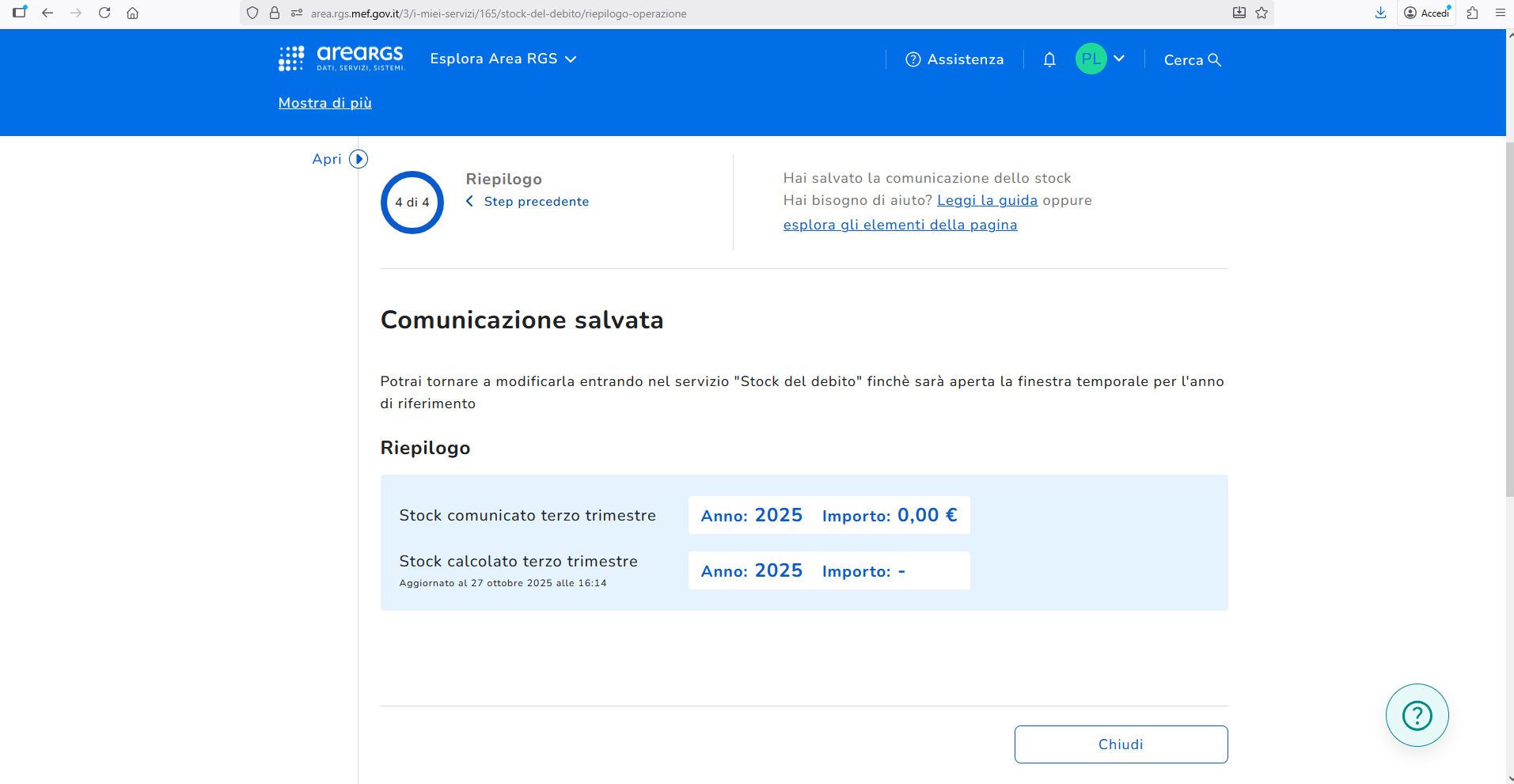Open the Leggi la guida link
Screen dimensions: 1514x784
[987, 200]
